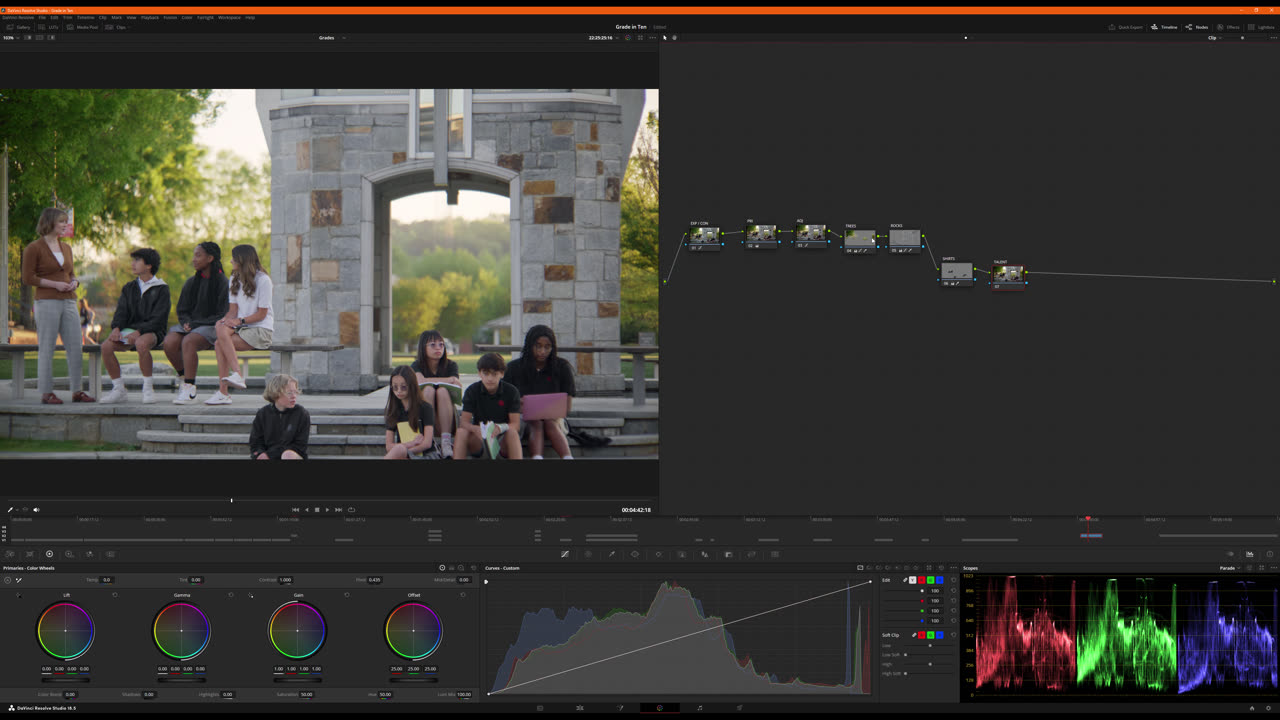Open the Color Match palette icon

click(30, 554)
